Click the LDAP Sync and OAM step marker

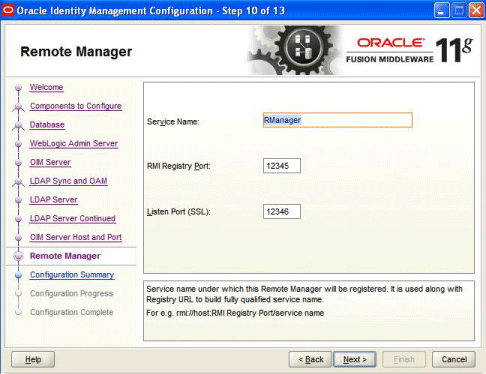click(18, 182)
